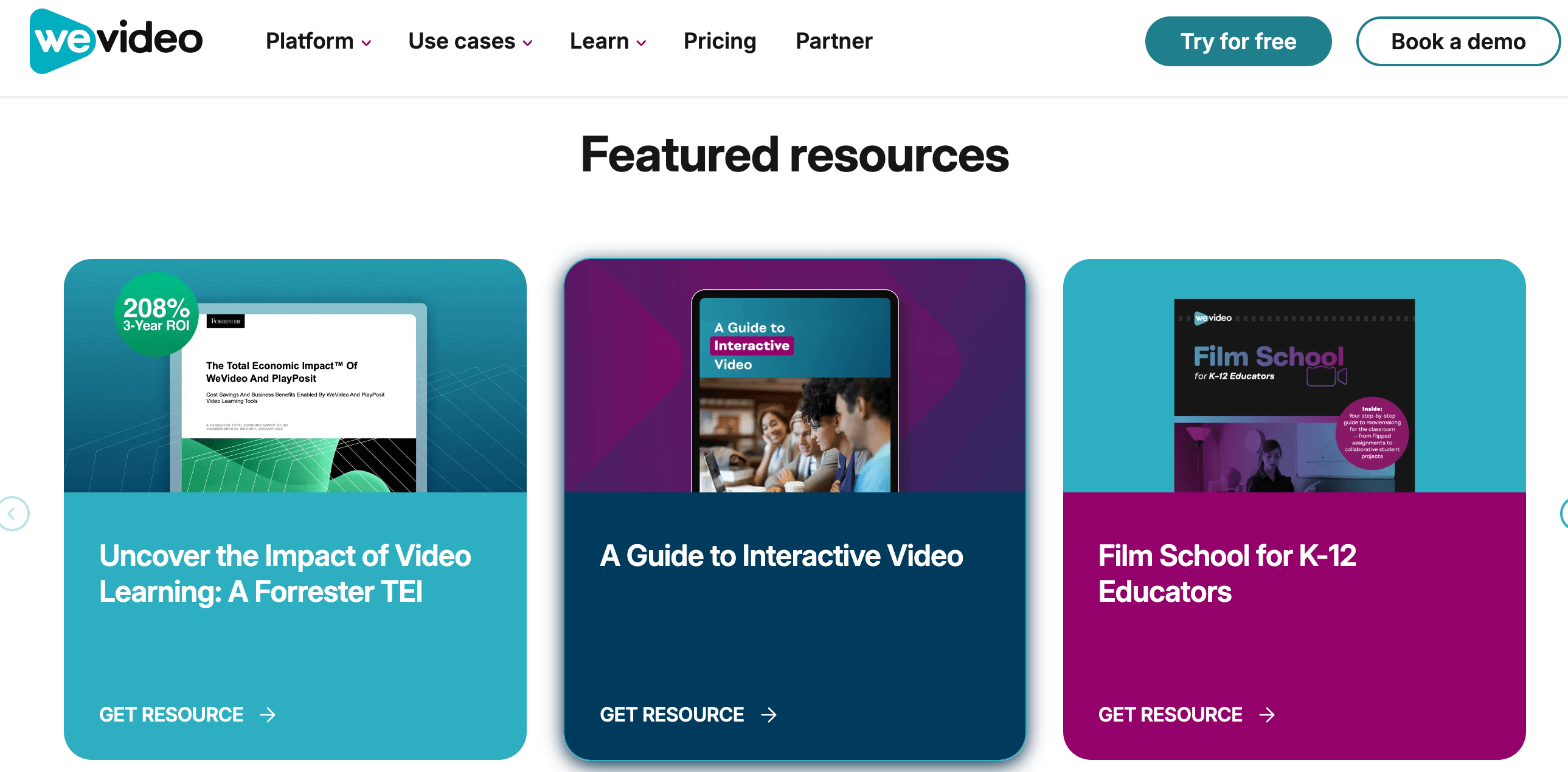Expand the Platform dropdown menu

tap(318, 41)
